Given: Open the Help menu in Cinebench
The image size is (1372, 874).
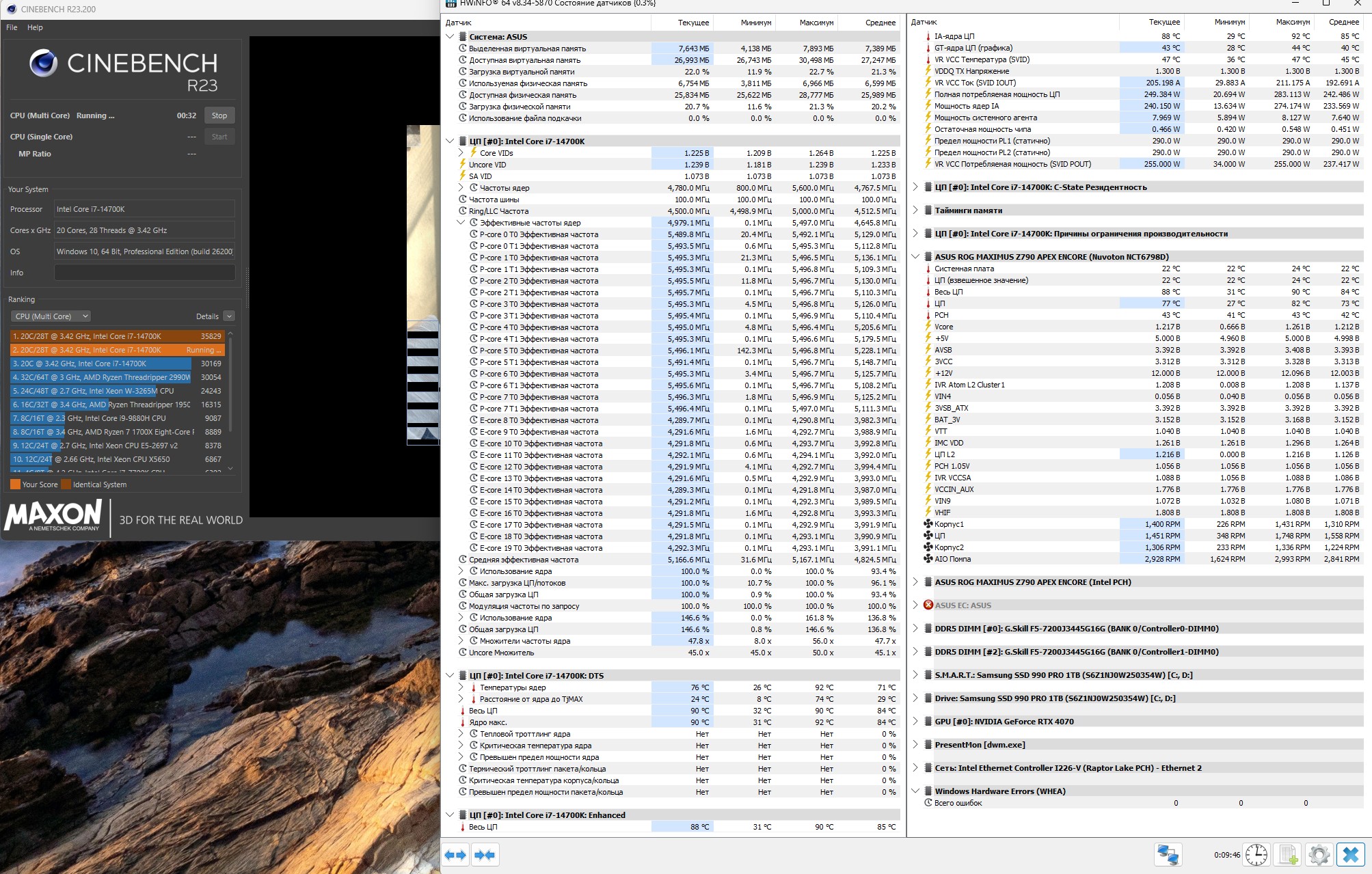Looking at the screenshot, I should pos(35,27).
